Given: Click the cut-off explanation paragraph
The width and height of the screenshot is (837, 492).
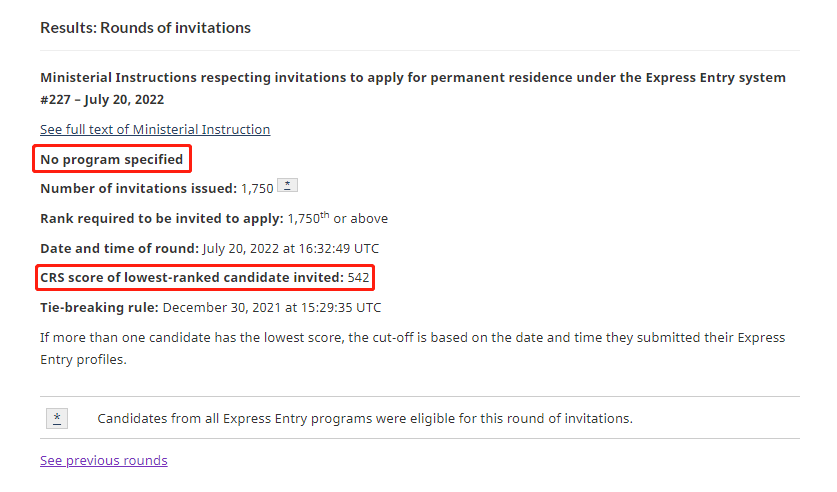Looking at the screenshot, I should [413, 348].
